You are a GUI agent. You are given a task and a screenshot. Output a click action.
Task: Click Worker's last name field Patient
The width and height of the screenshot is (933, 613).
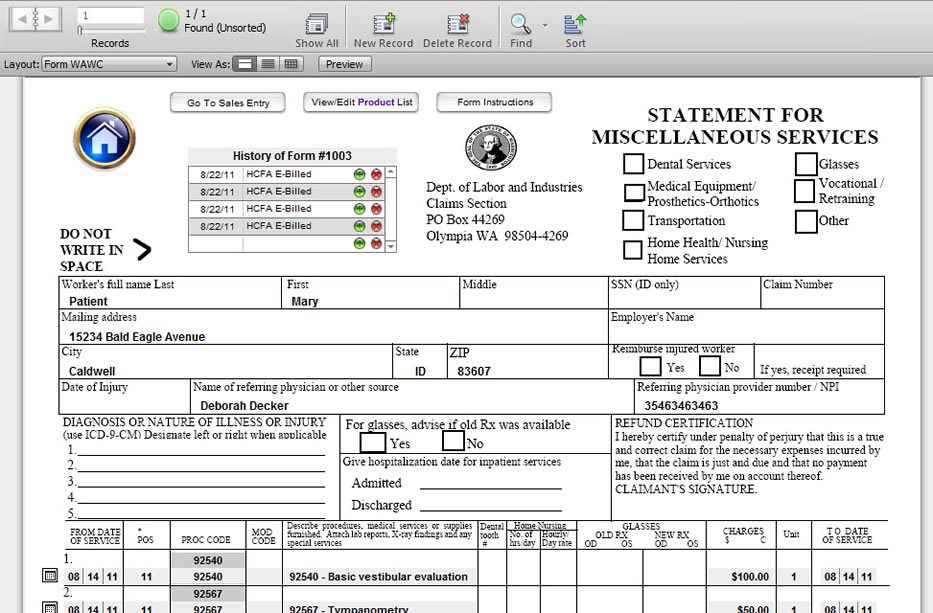(x=171, y=301)
